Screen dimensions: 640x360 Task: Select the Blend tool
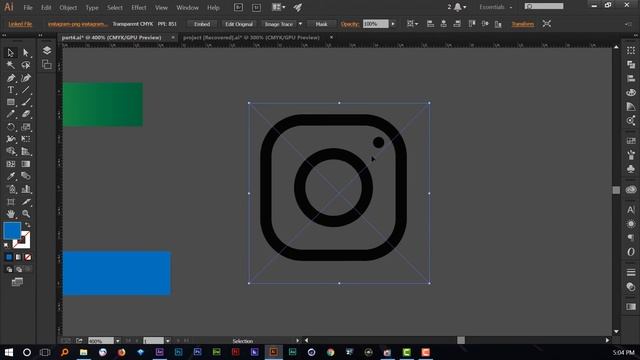[26, 176]
